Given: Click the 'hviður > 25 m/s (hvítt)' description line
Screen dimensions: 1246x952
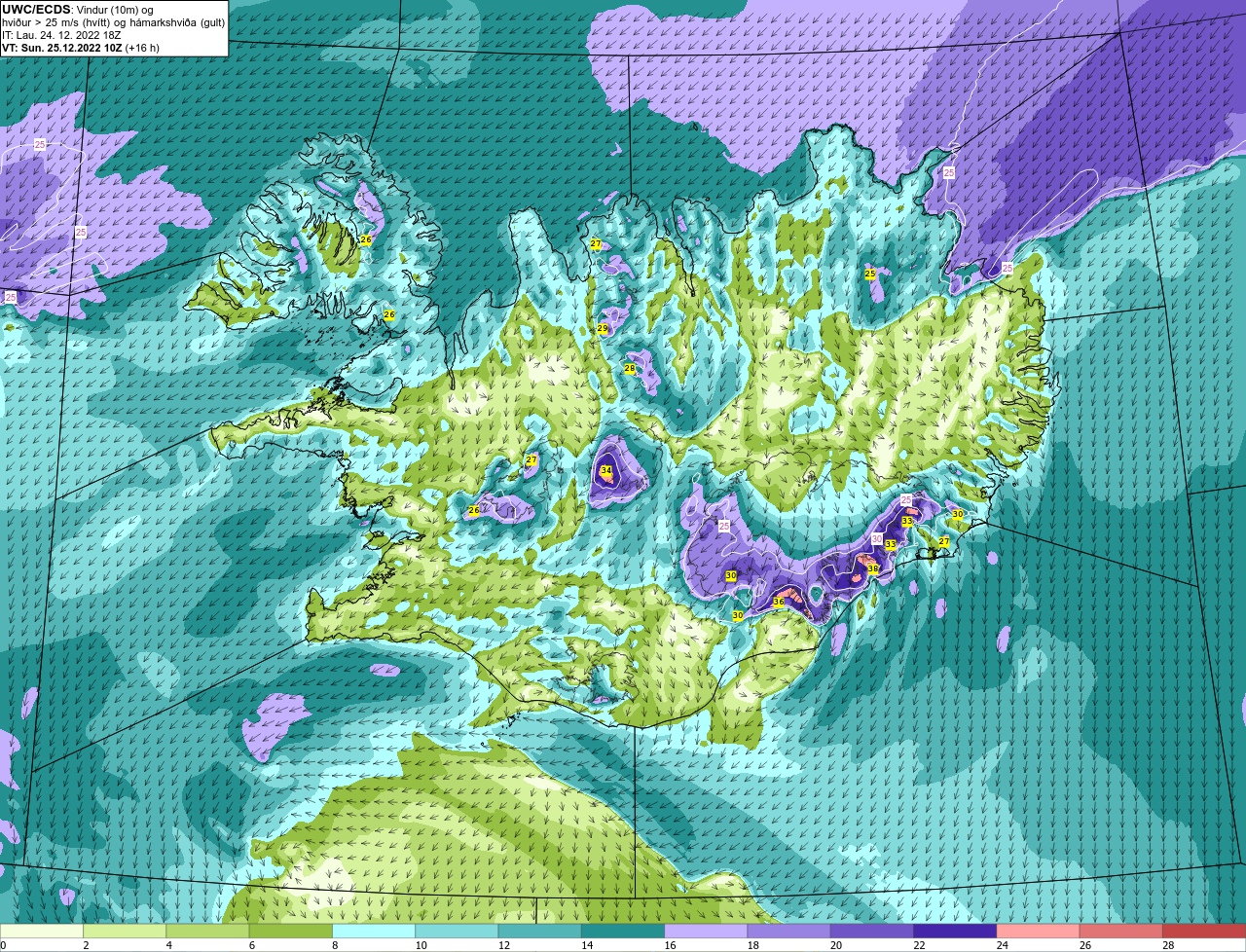Looking at the screenshot, I should click(114, 21).
